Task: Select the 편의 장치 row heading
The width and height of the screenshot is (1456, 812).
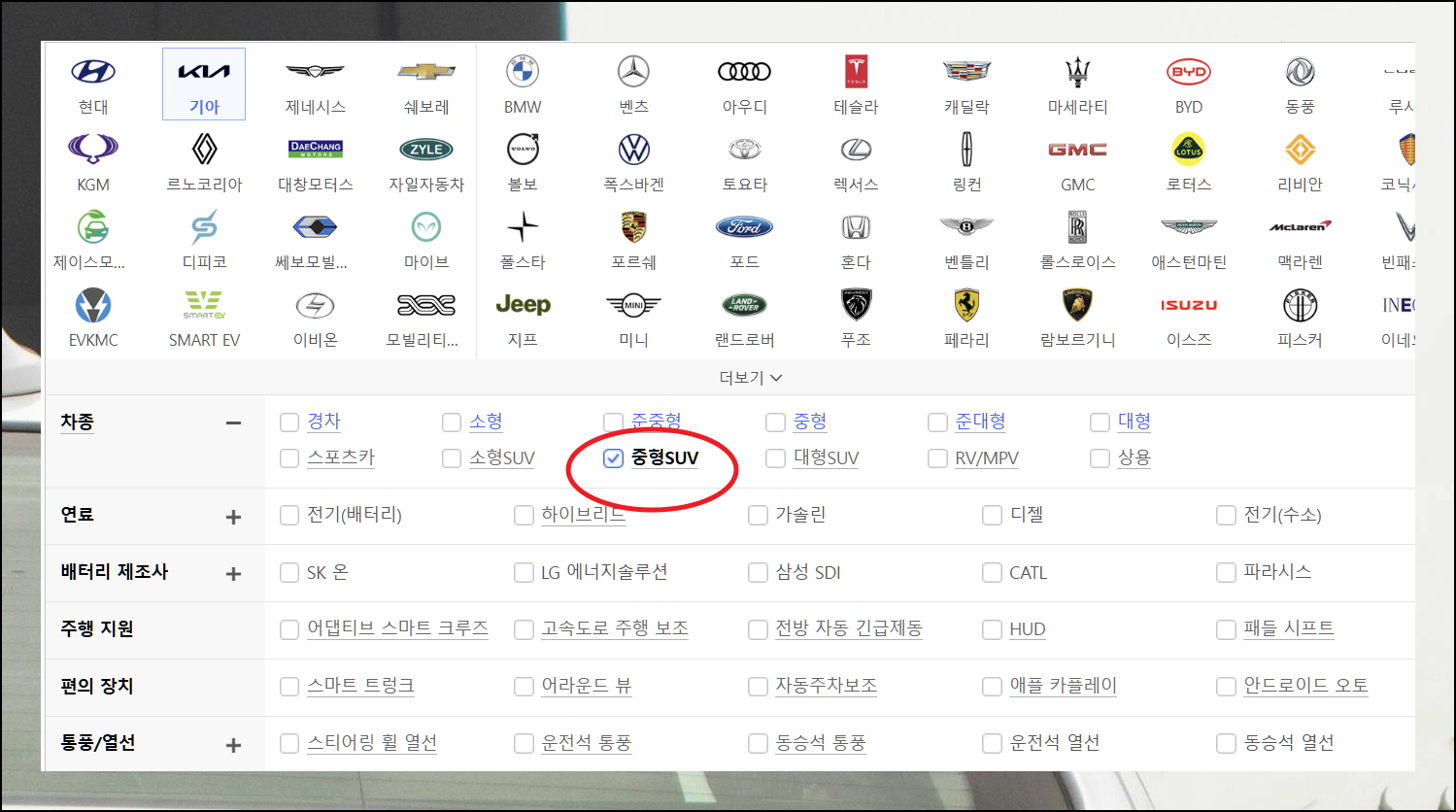Action: point(97,686)
